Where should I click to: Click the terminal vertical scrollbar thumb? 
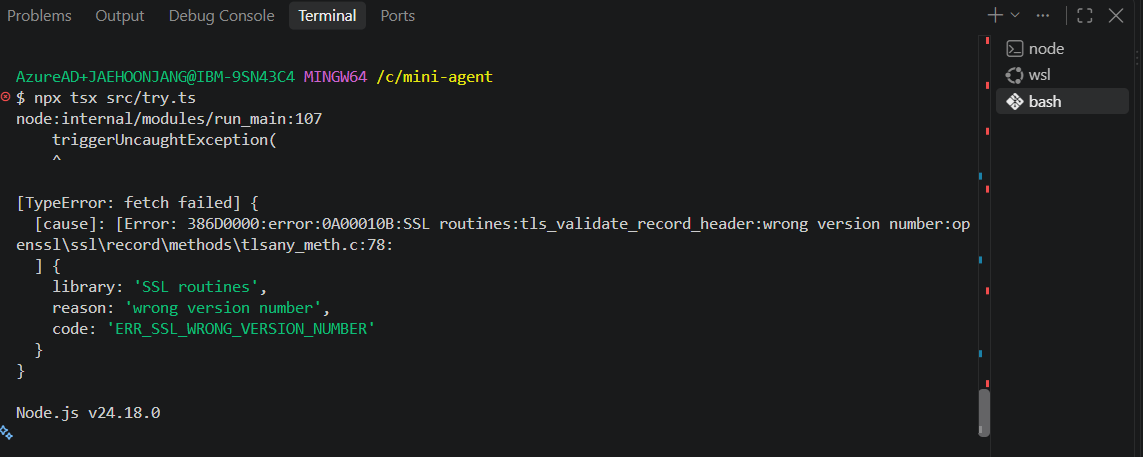(x=984, y=413)
